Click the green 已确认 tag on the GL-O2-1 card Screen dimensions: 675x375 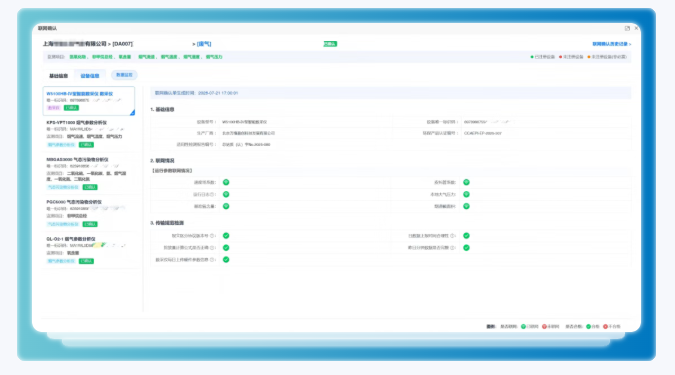pos(86,261)
